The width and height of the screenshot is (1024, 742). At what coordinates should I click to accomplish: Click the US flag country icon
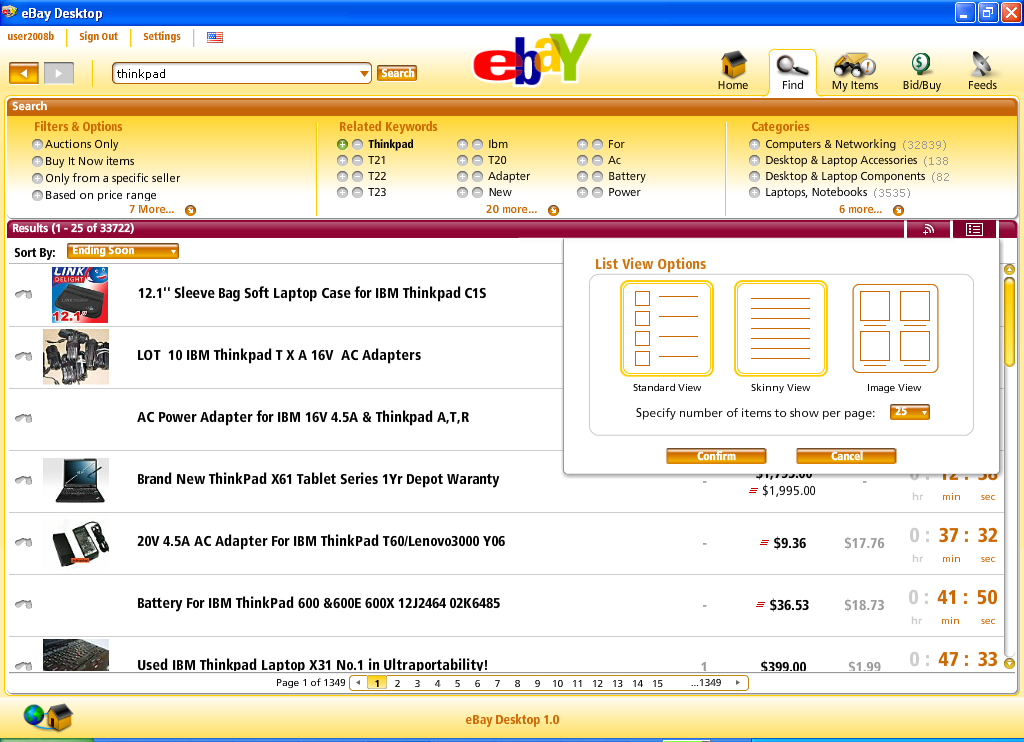pos(215,37)
